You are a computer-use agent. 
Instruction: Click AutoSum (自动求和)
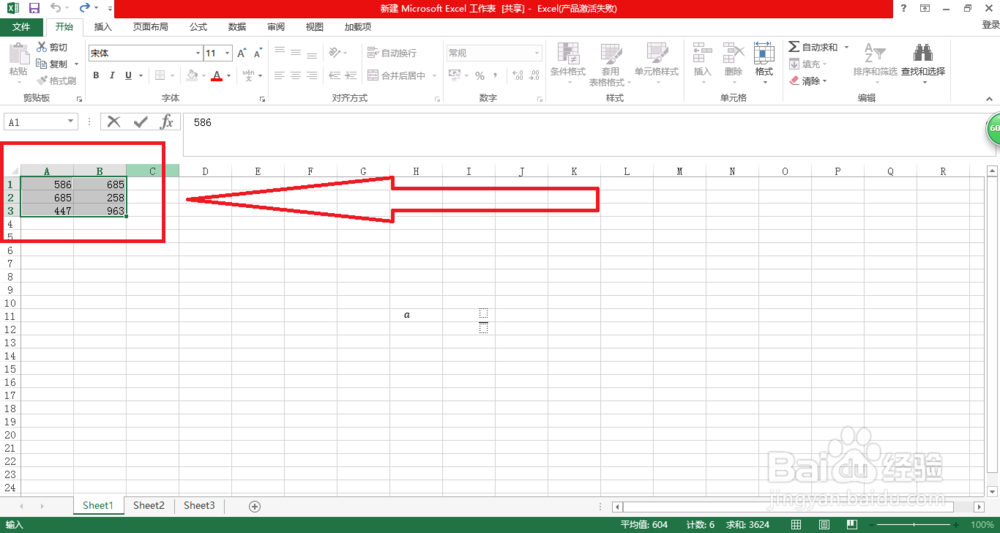coord(812,47)
